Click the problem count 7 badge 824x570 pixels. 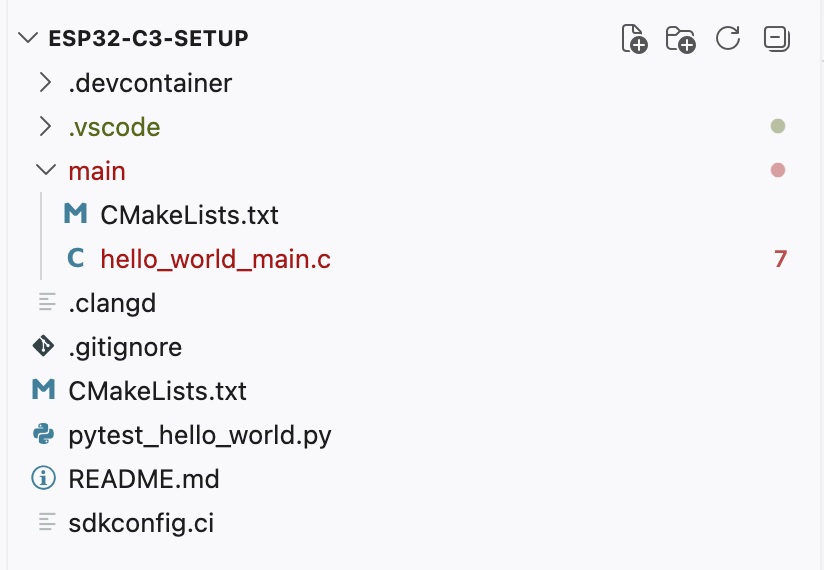(x=780, y=259)
